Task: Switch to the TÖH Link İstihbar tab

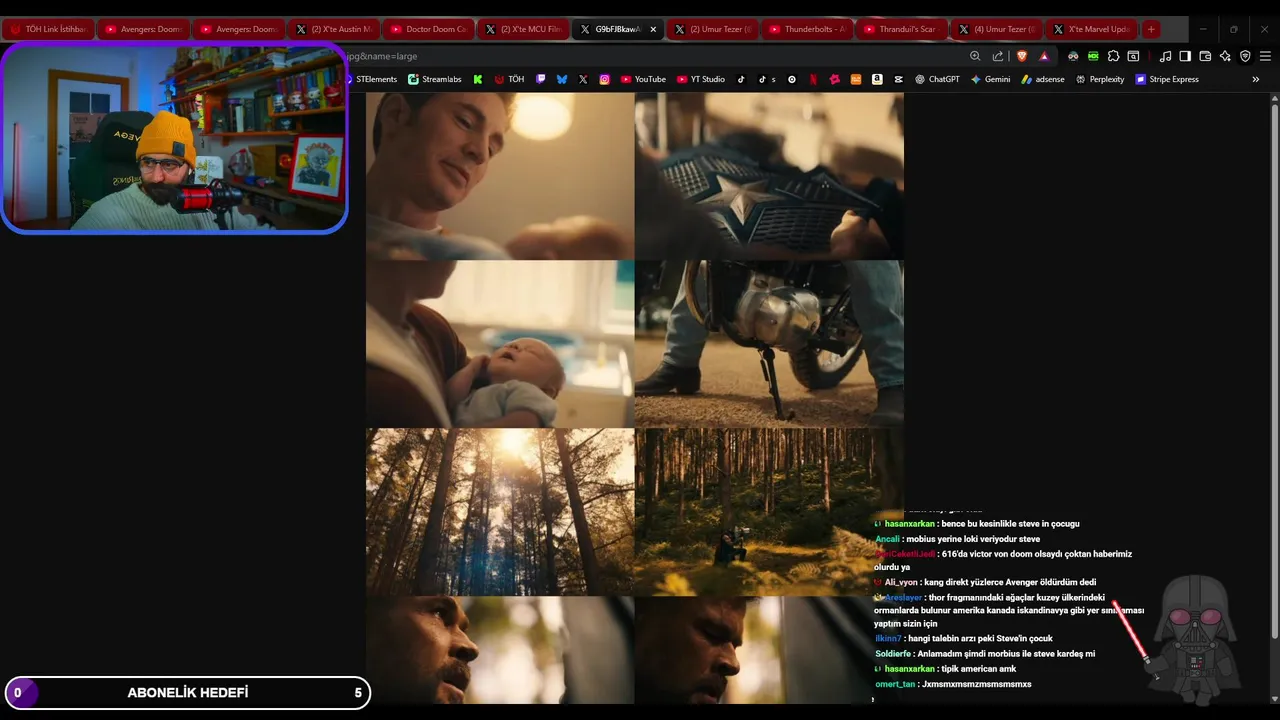Action: [48, 29]
